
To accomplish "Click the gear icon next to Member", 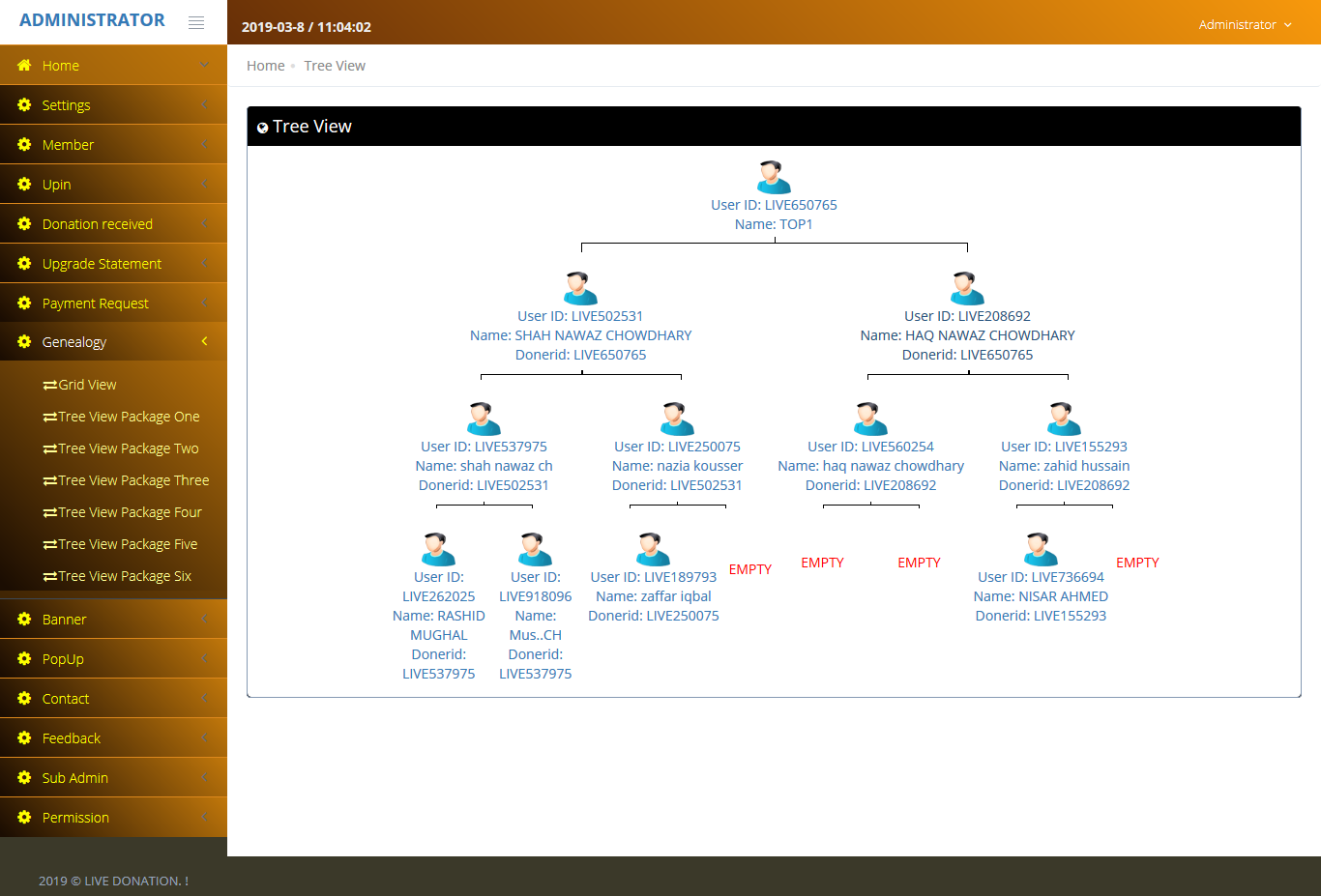I will tap(24, 144).
